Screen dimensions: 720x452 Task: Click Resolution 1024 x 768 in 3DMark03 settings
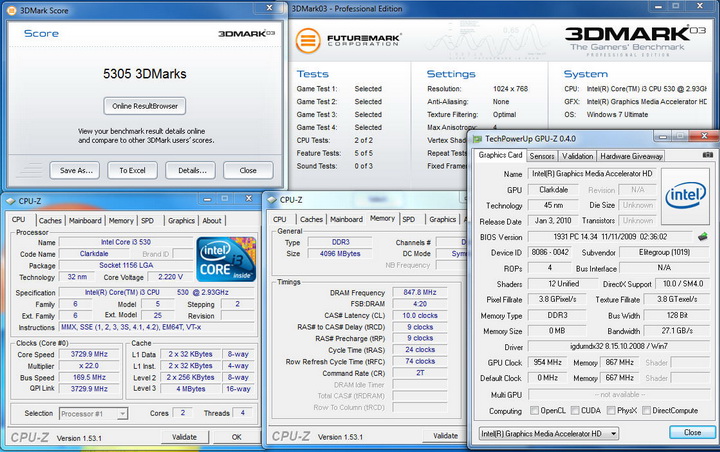tap(511, 89)
